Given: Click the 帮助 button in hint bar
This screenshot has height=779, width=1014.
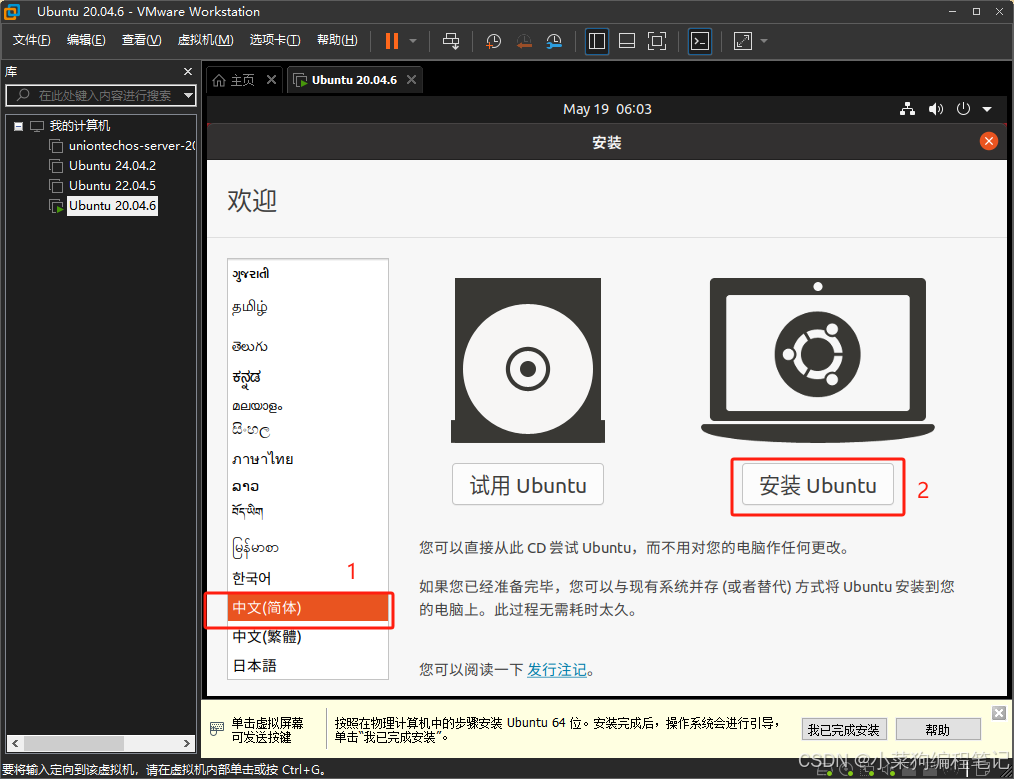Looking at the screenshot, I should (938, 730).
